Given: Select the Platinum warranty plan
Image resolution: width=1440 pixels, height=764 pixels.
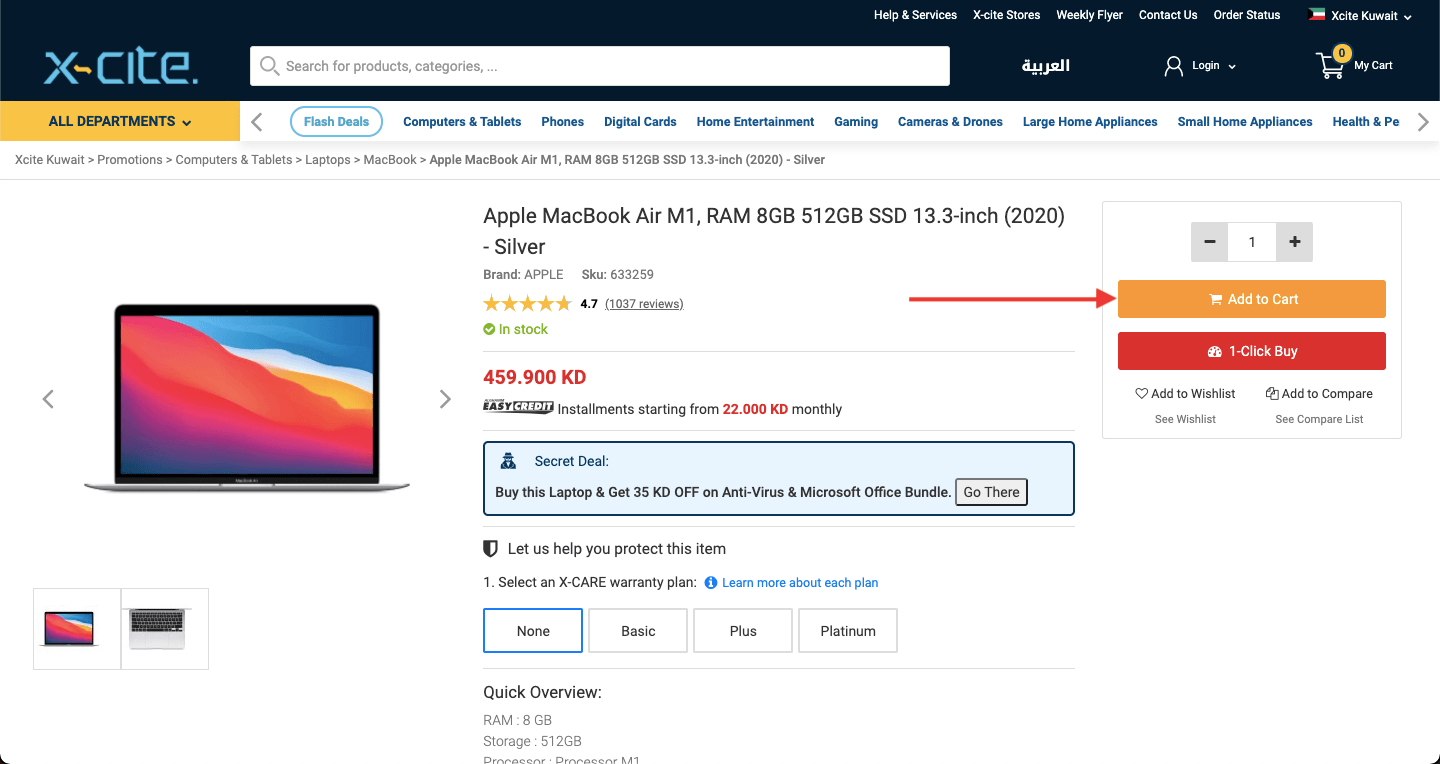Looking at the screenshot, I should click(847, 630).
